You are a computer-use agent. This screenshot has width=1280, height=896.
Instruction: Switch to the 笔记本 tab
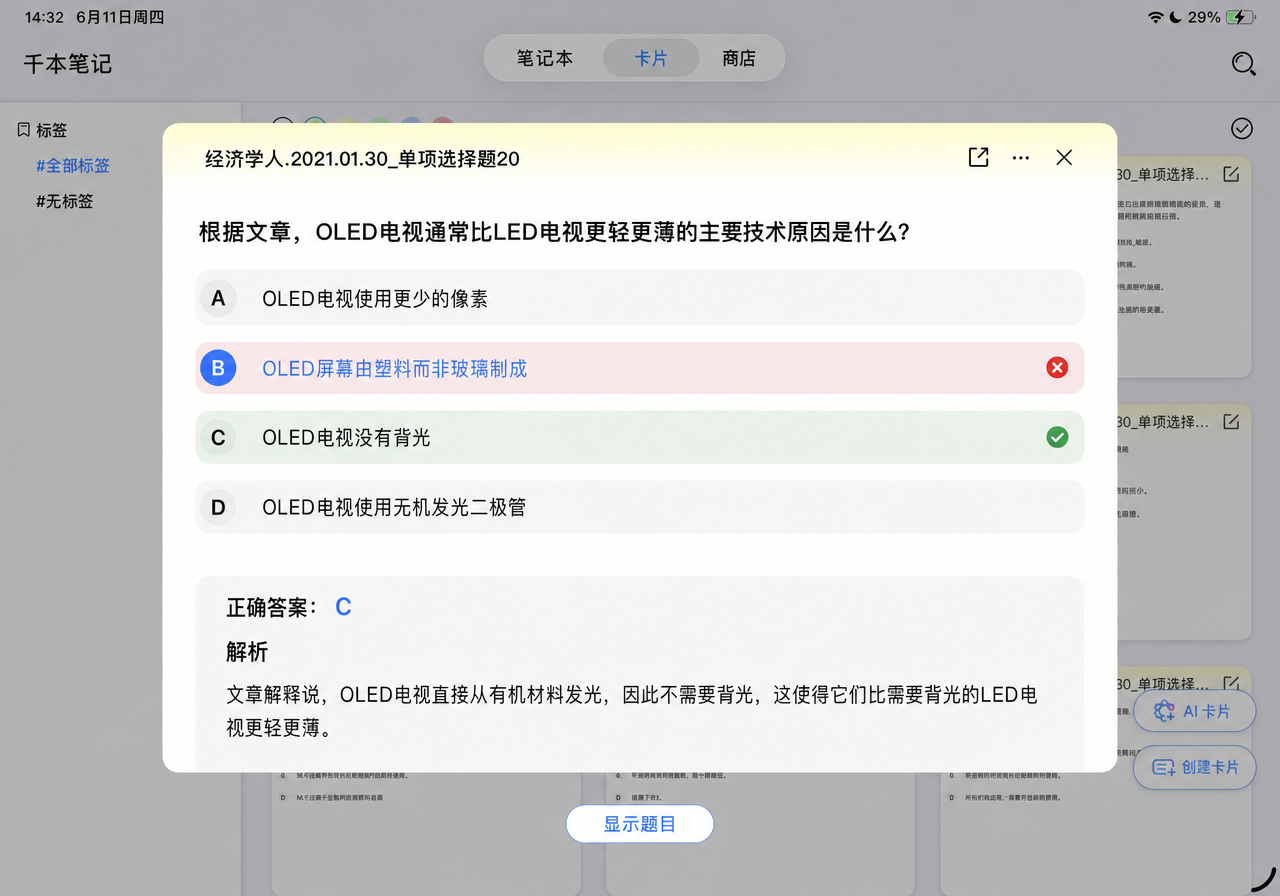click(x=545, y=58)
